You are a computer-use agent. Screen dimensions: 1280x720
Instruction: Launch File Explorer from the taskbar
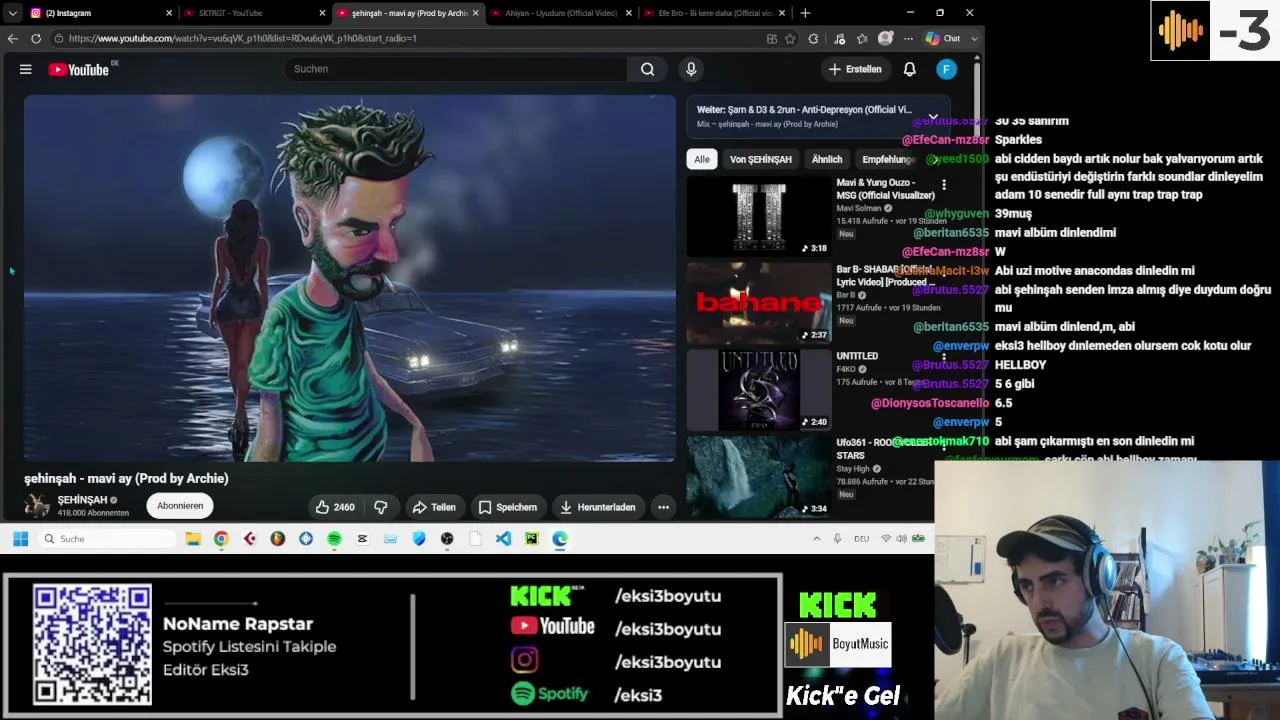pyautogui.click(x=193, y=539)
